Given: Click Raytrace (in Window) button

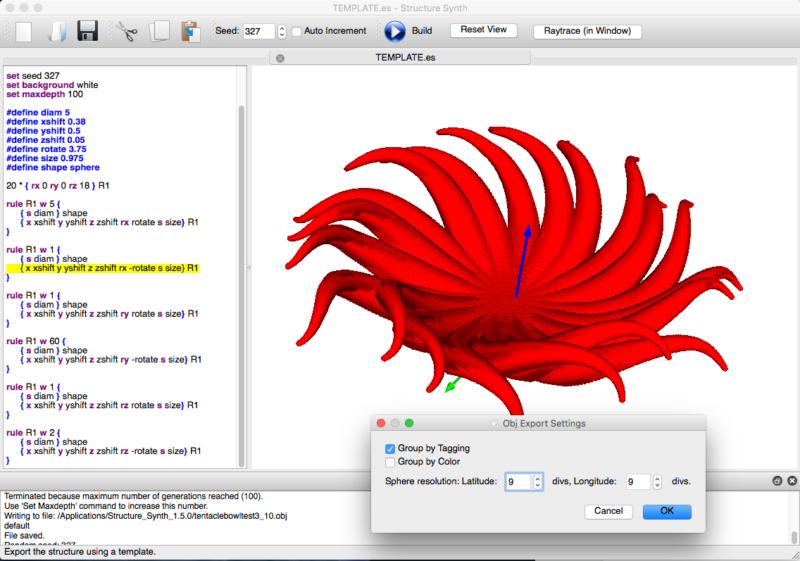Looking at the screenshot, I should pos(587,31).
